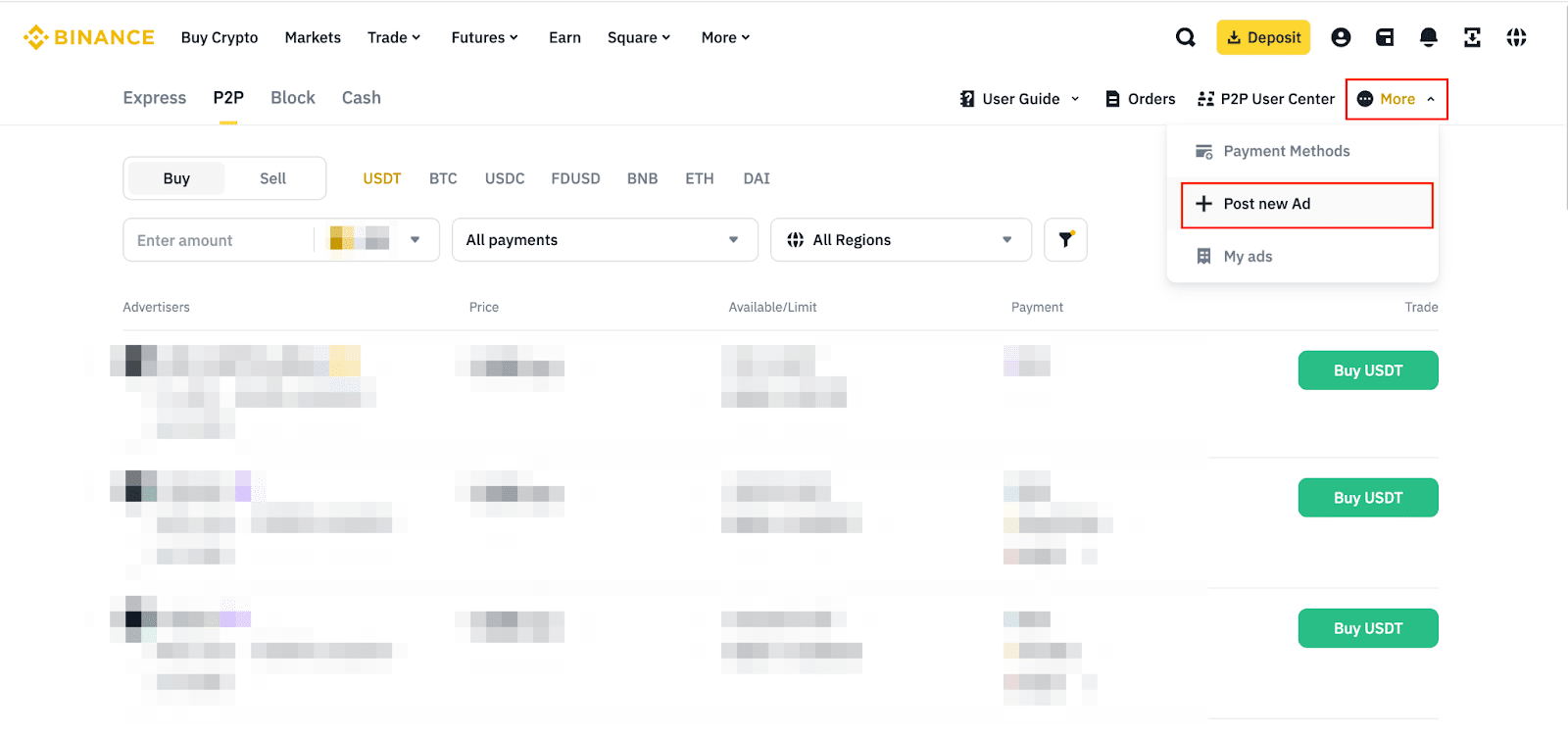Click the Enter amount input field

tap(218, 240)
